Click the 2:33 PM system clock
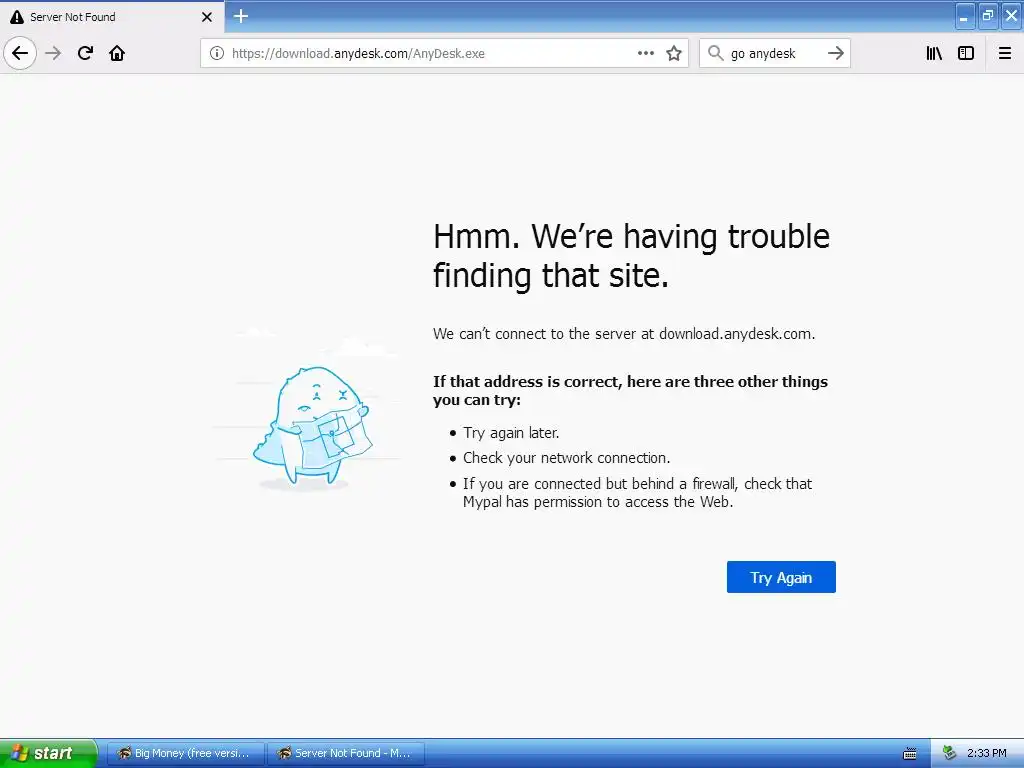This screenshot has width=1024, height=768. click(986, 753)
